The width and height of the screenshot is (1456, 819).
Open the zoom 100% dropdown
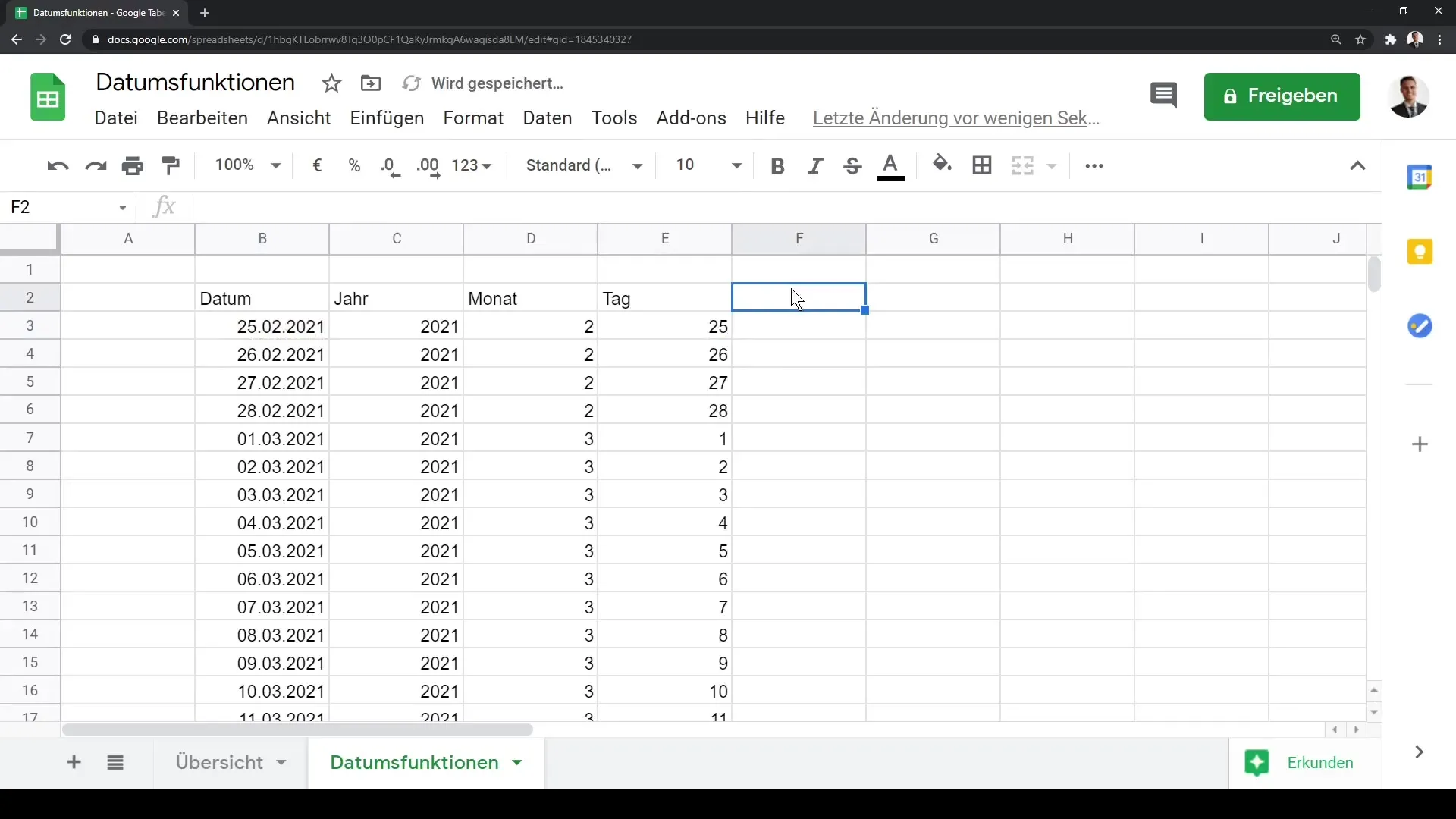click(248, 165)
